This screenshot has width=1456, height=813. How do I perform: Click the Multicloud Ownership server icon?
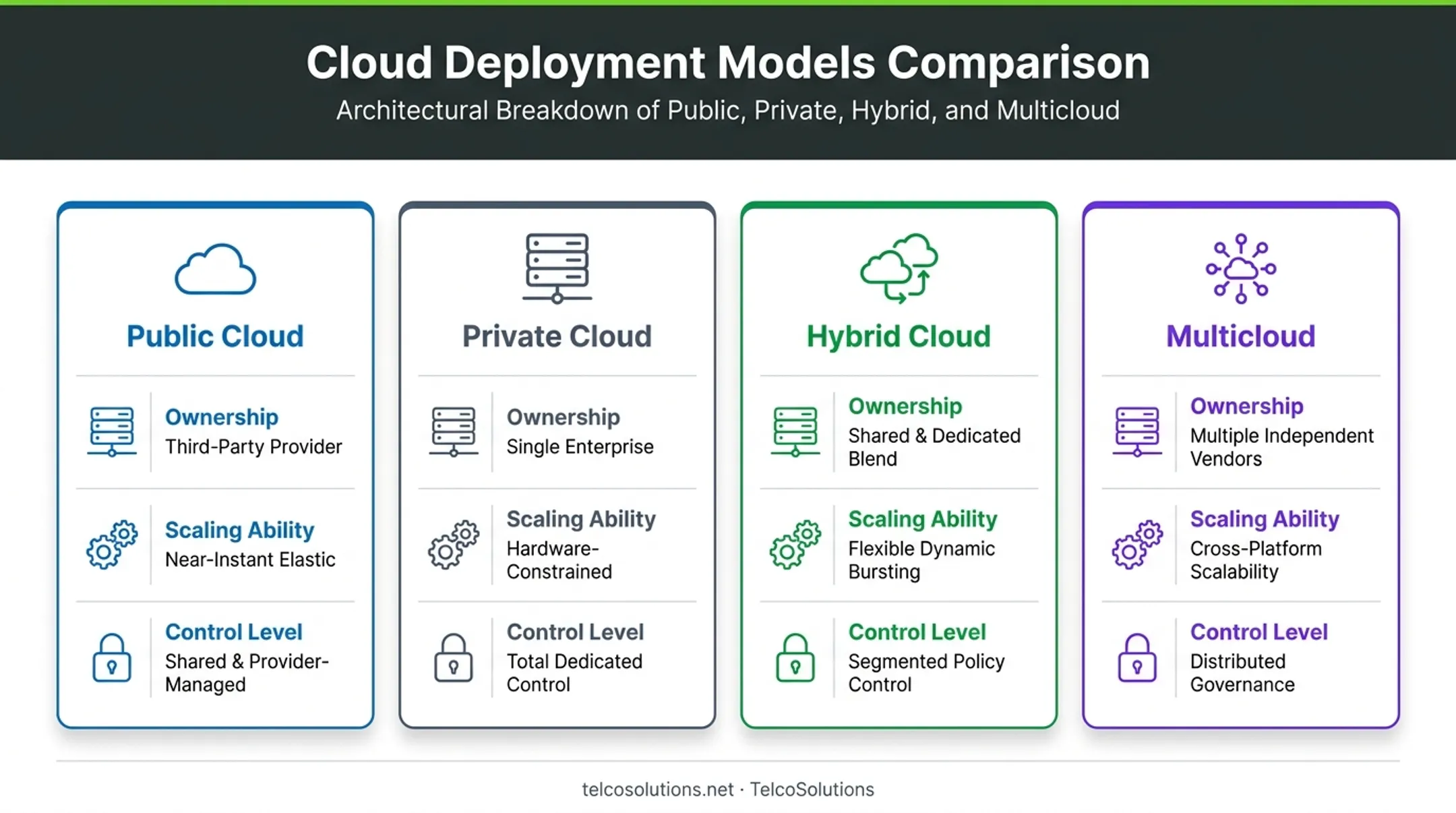(x=1137, y=431)
